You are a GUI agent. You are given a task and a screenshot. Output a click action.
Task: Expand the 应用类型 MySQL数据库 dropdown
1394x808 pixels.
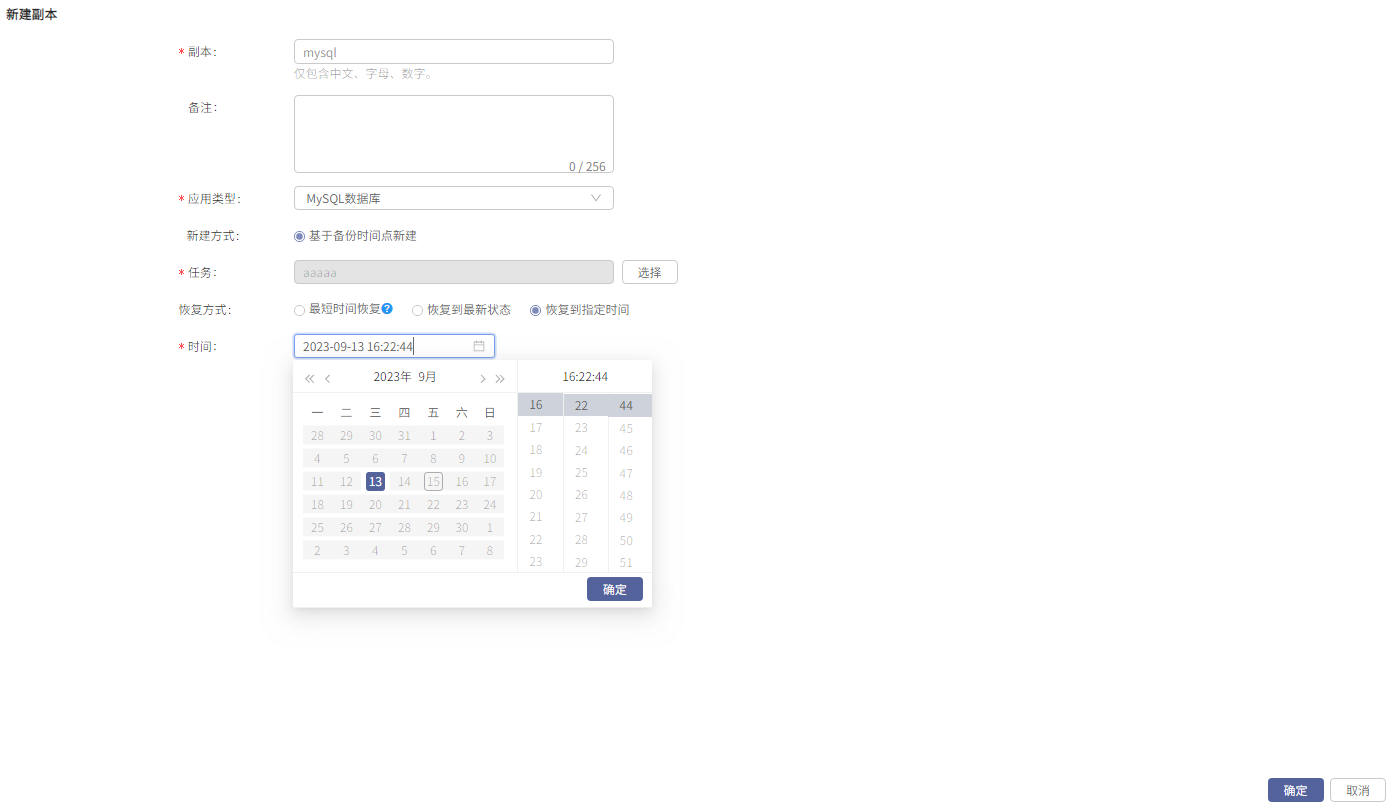click(x=454, y=198)
